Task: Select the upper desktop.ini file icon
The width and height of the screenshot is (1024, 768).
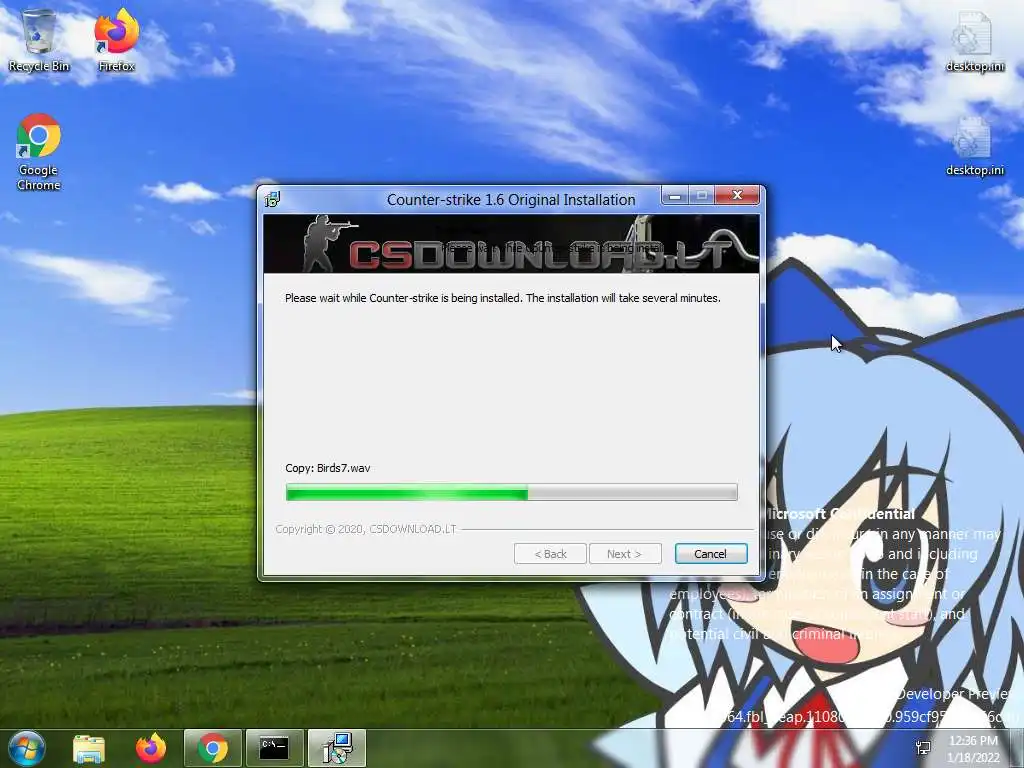Action: coord(974,41)
